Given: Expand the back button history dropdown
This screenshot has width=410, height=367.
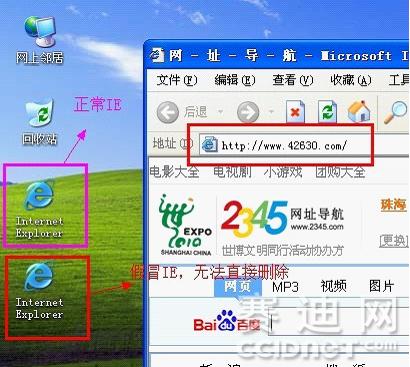Looking at the screenshot, I should click(220, 112).
